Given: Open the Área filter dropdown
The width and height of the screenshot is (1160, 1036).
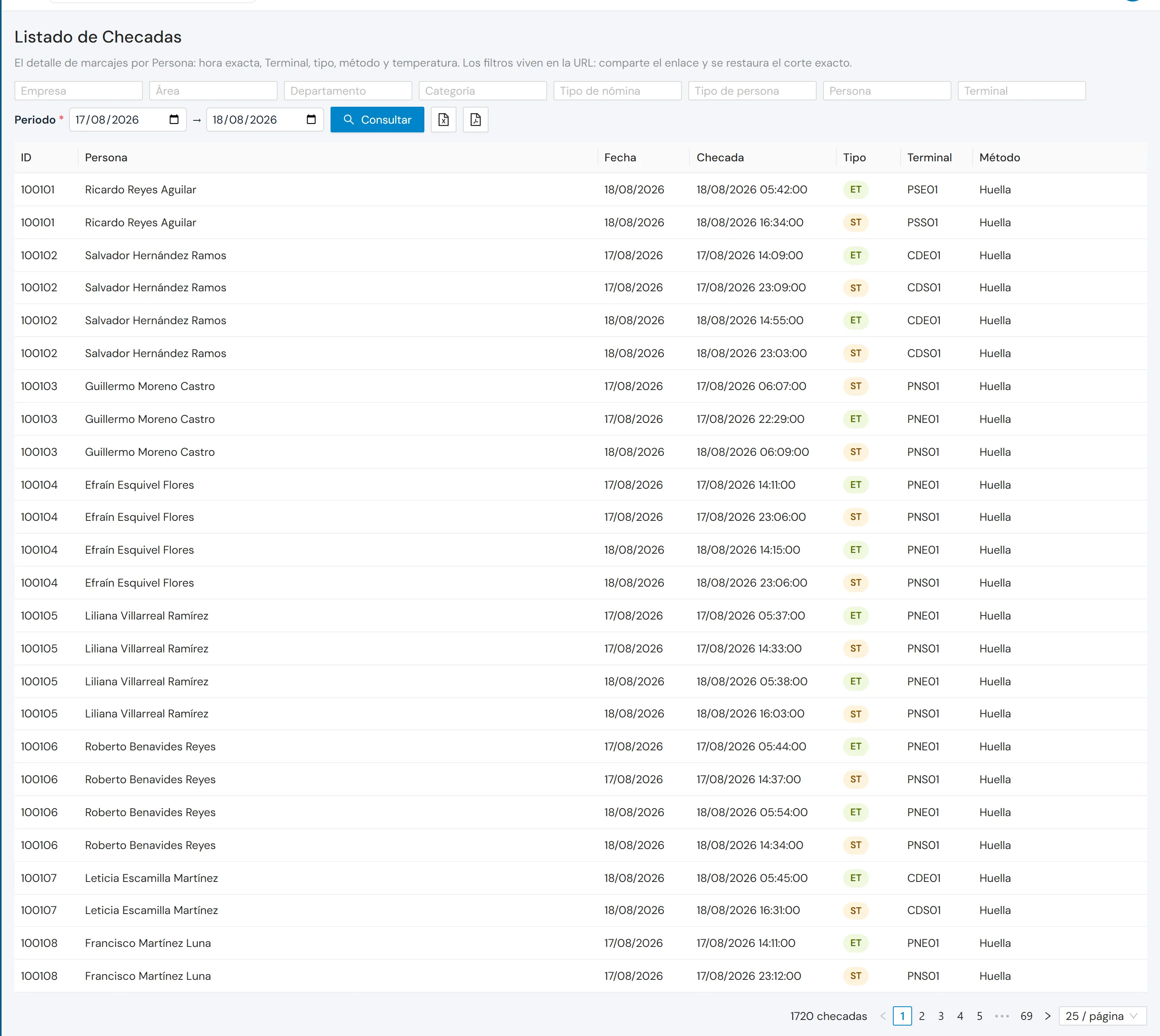Looking at the screenshot, I should (x=213, y=91).
